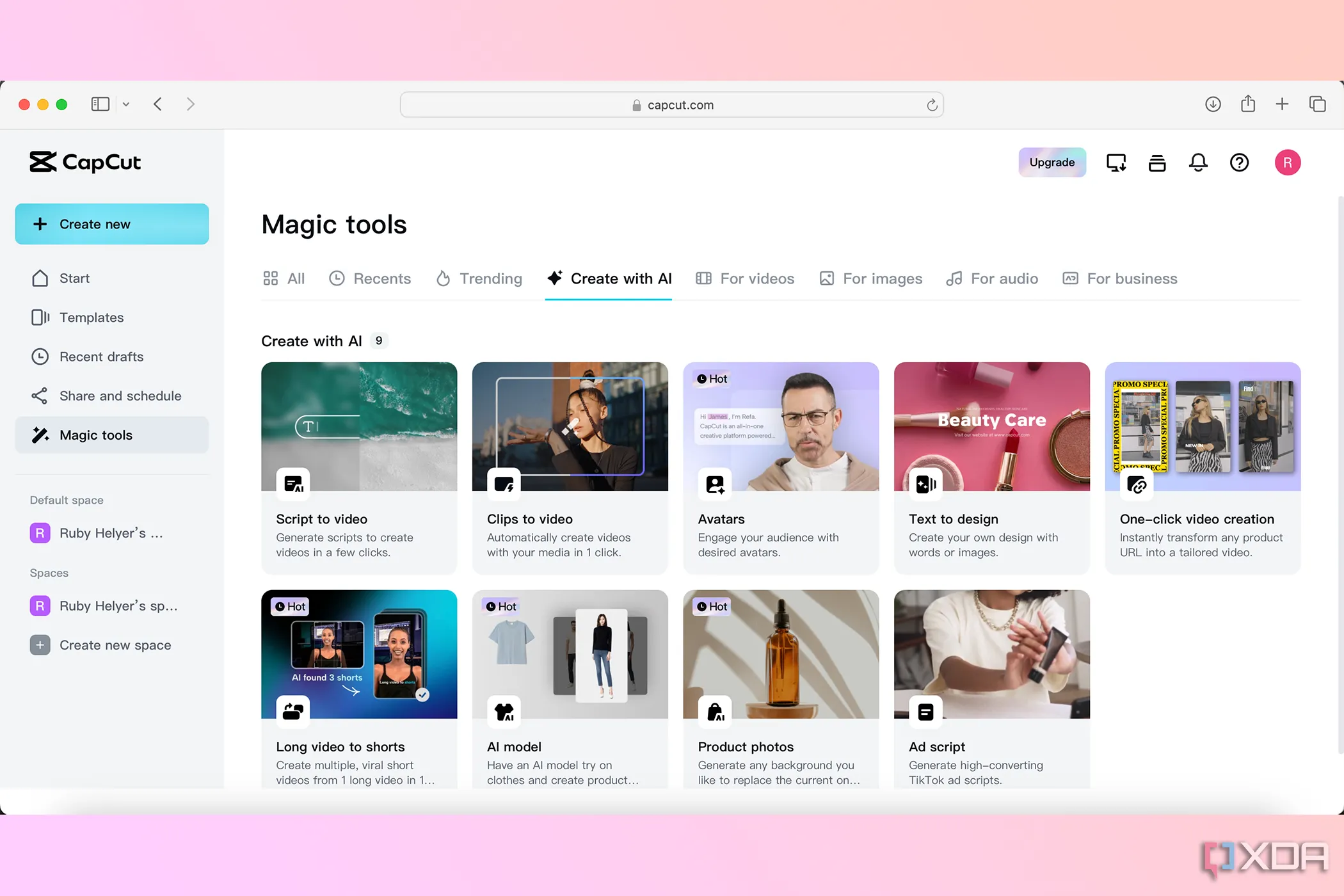Open Magic tools from the sidebar
Screen dimensions: 1344x896
click(x=95, y=435)
